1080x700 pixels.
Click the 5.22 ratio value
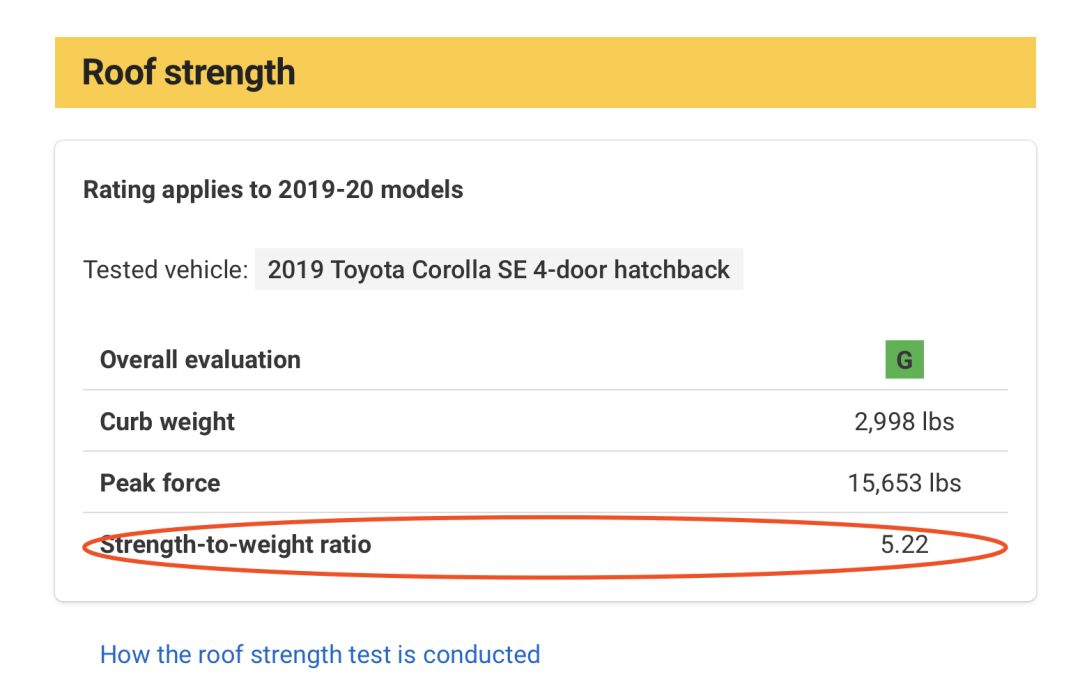(904, 545)
